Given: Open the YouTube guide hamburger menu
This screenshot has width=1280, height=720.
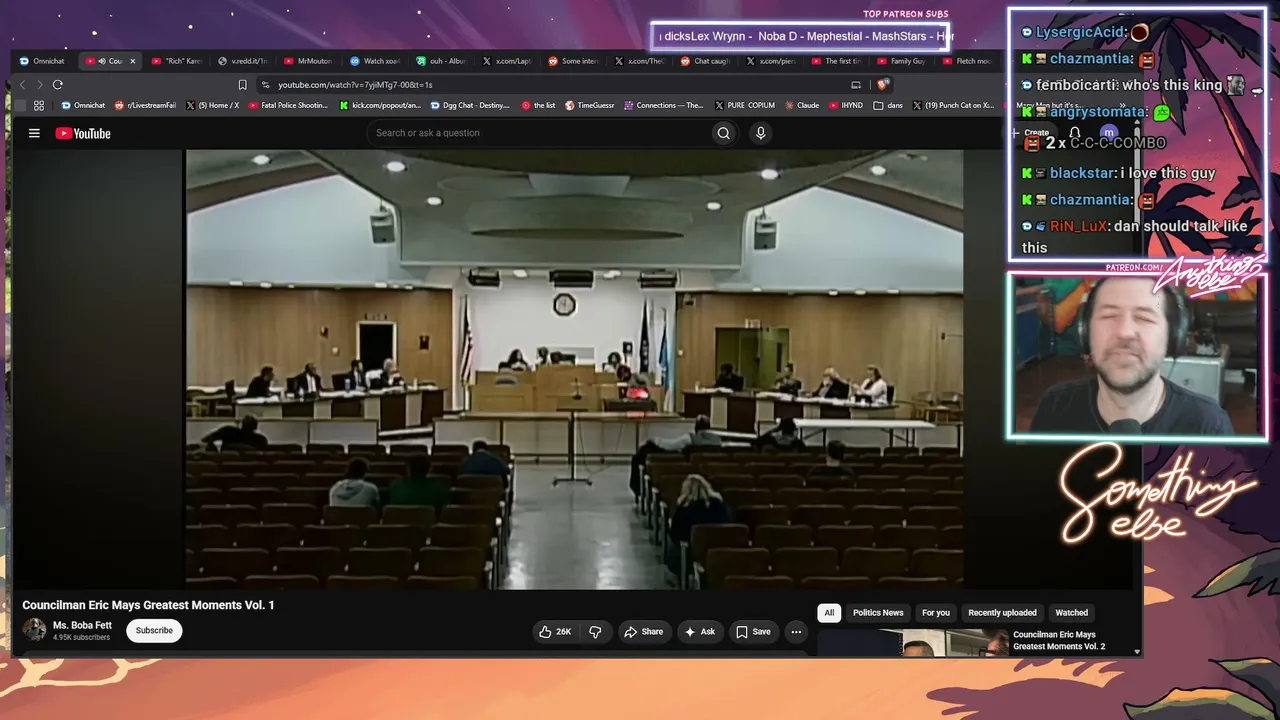Looking at the screenshot, I should coord(34,133).
